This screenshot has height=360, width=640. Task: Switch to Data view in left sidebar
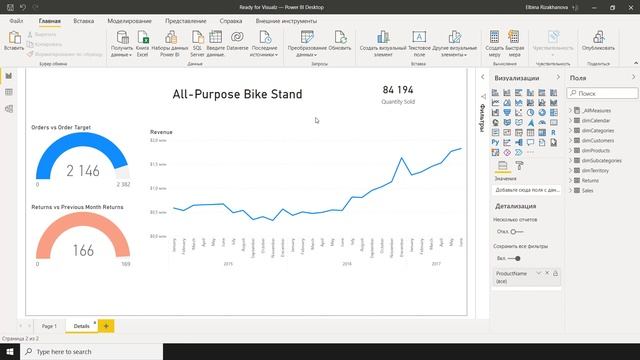point(9,92)
